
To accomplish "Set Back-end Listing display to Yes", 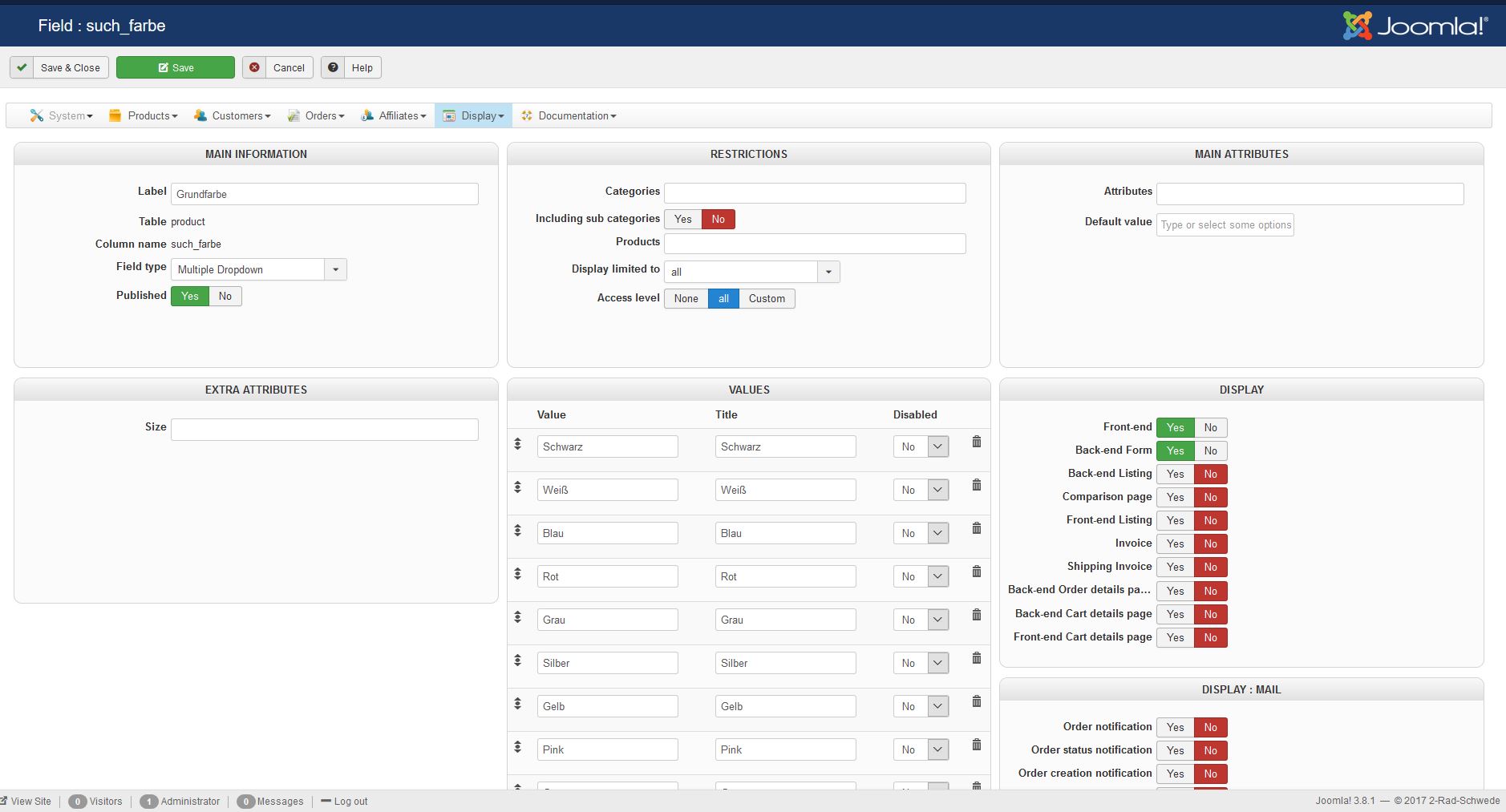I will 1175,474.
